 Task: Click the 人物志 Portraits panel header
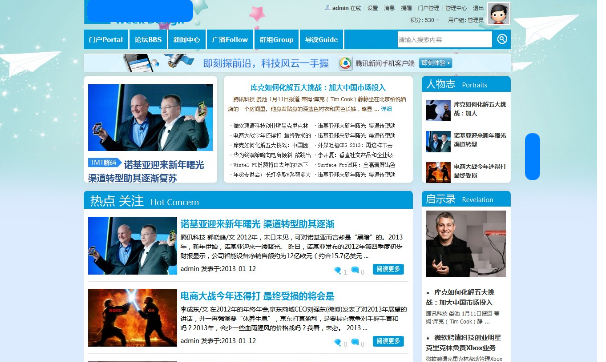tap(466, 84)
